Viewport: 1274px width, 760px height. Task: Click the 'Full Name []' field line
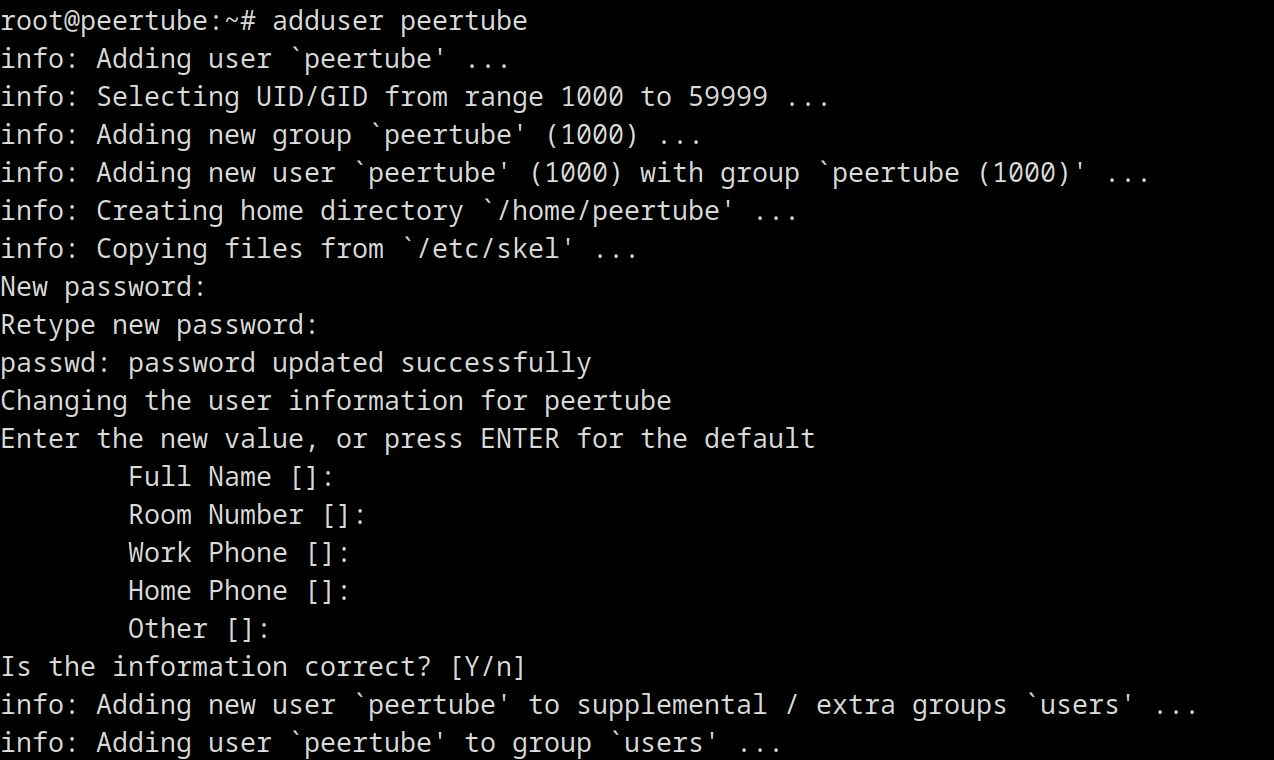pos(231,477)
